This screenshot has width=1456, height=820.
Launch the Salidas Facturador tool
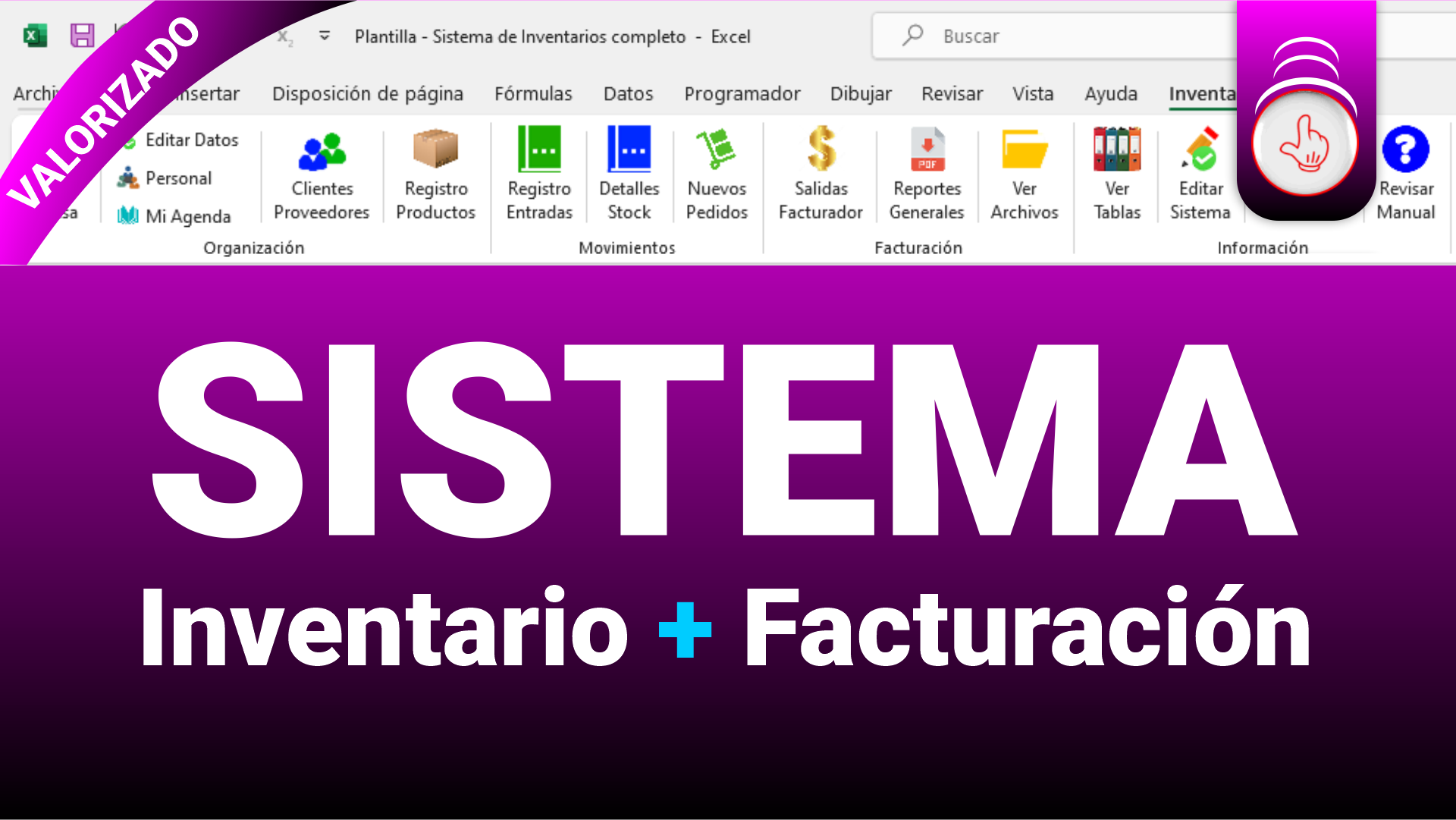[821, 173]
